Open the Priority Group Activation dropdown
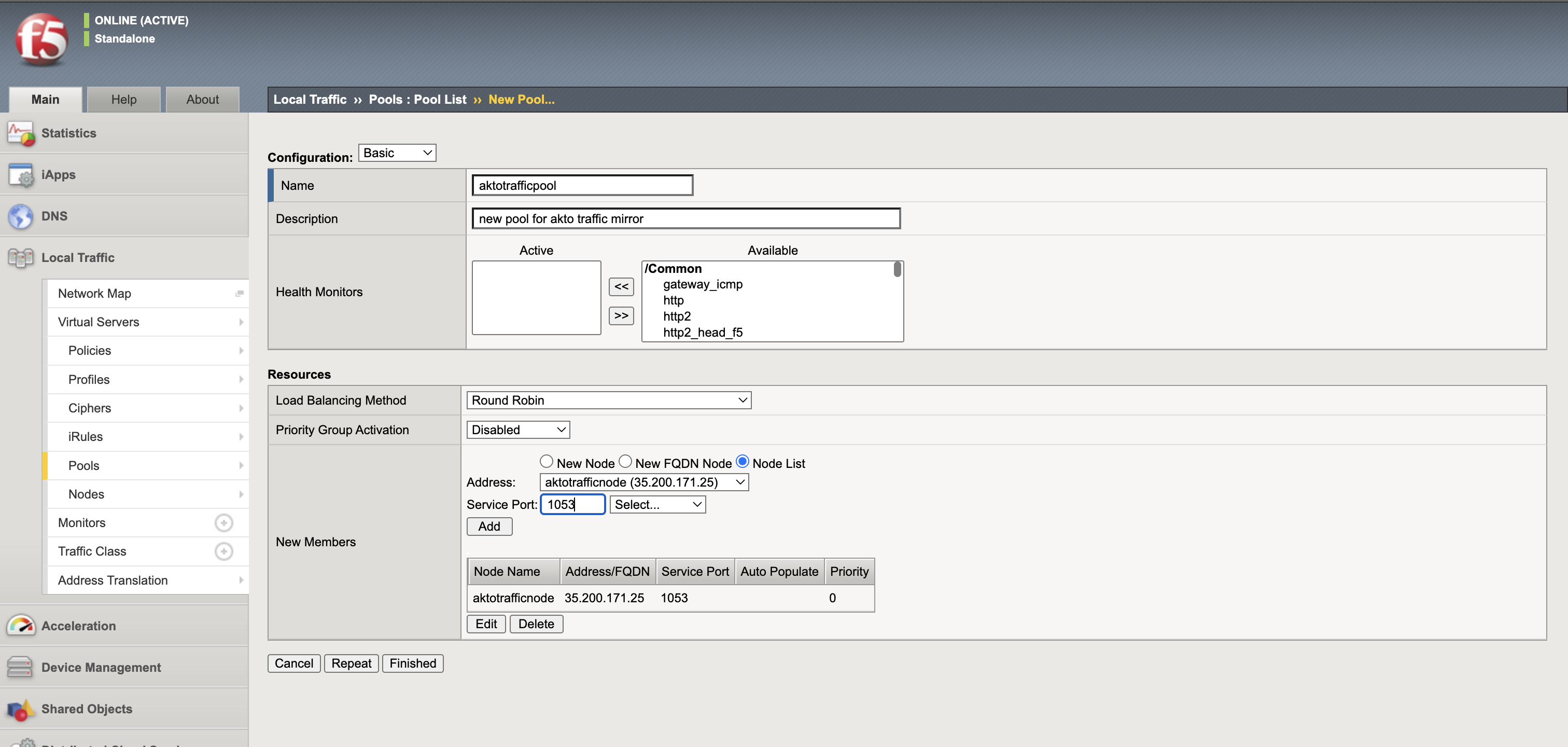Screen dimensions: 1568x747 (x=517, y=430)
